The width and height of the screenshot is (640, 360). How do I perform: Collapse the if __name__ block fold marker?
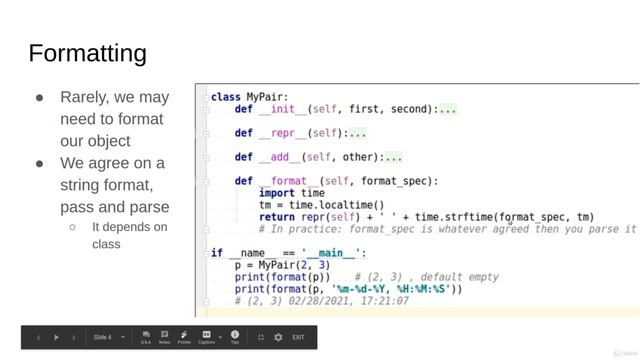[207, 254]
